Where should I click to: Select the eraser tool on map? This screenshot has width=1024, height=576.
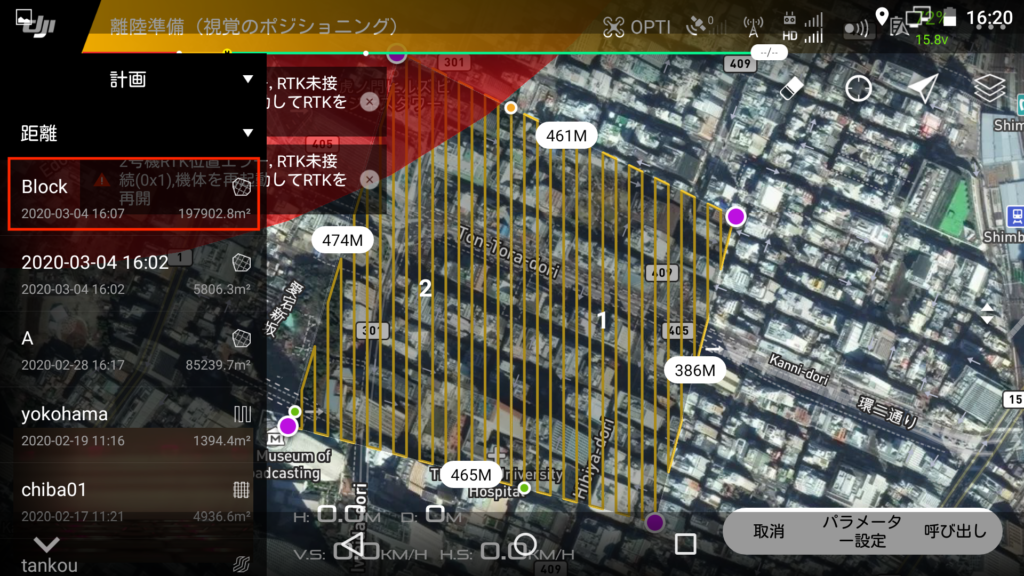tap(791, 88)
